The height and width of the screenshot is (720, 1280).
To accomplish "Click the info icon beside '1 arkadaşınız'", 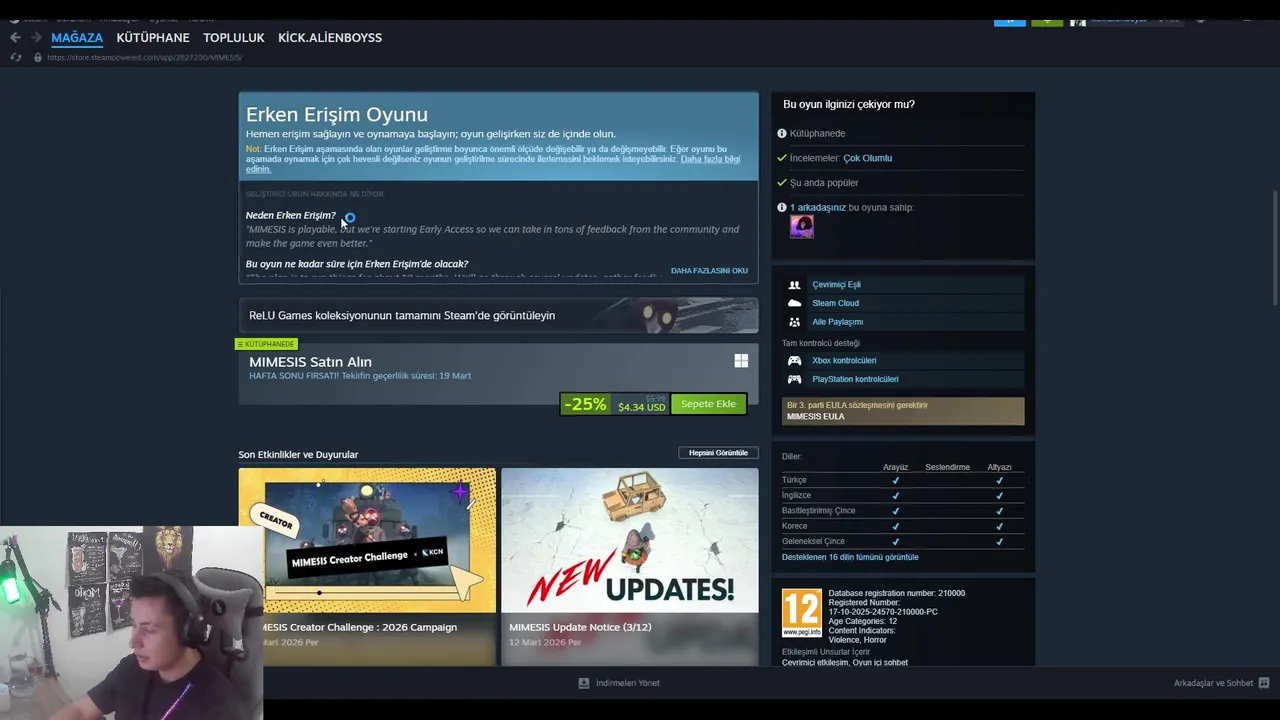I will (x=782, y=207).
